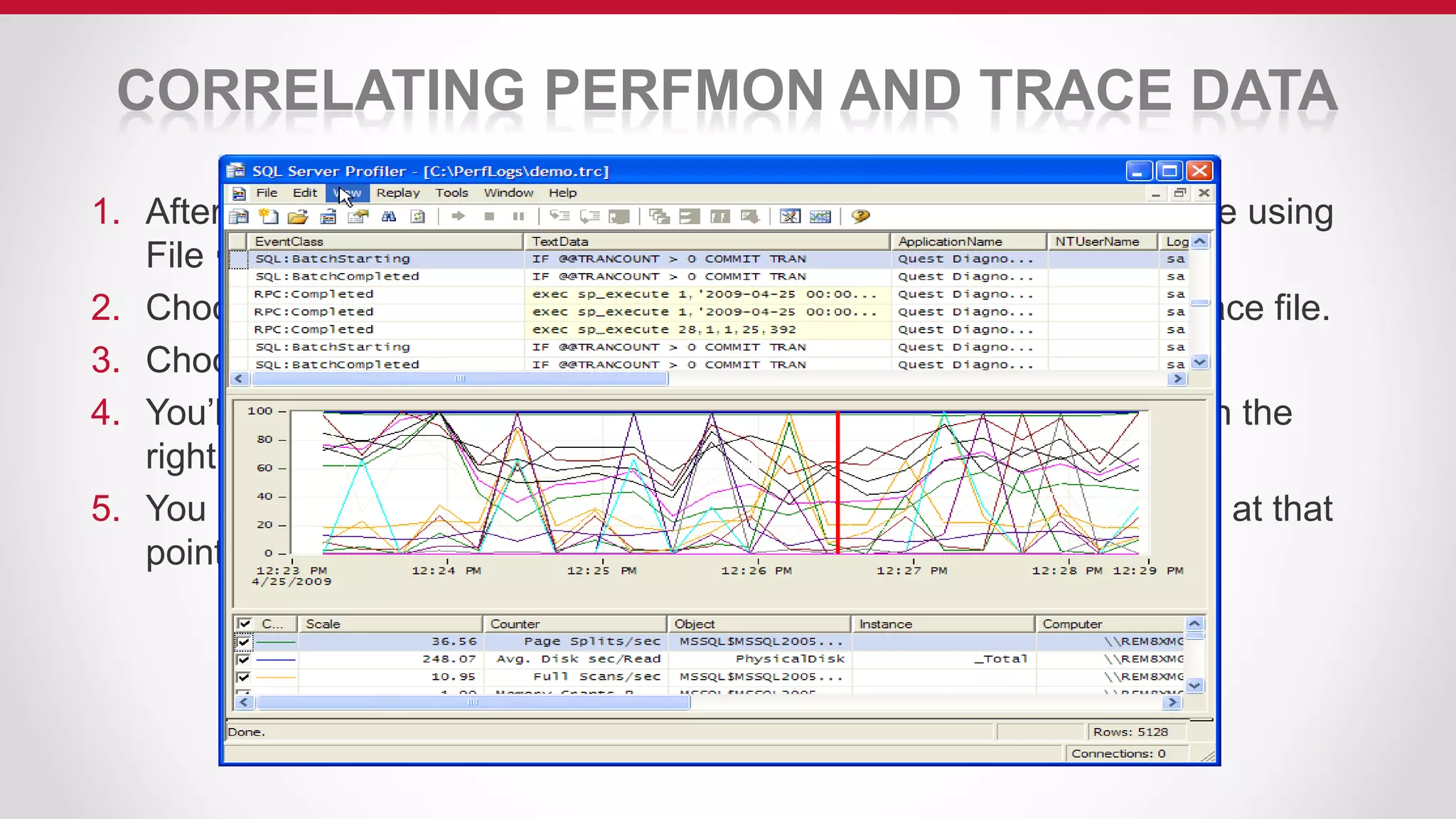
Task: Select the Avg. Disk sec/Read row
Action: tap(709, 660)
